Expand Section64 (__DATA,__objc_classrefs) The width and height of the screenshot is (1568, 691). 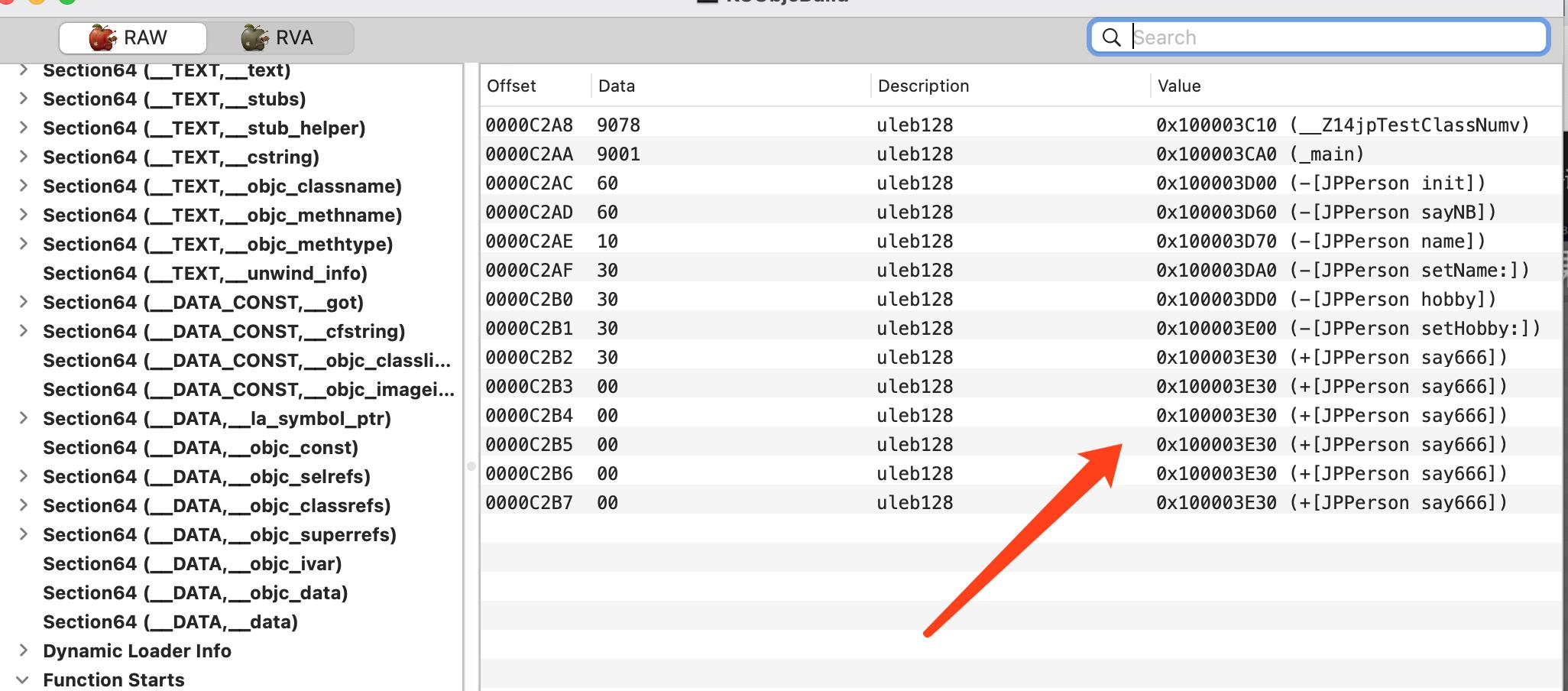tap(24, 505)
